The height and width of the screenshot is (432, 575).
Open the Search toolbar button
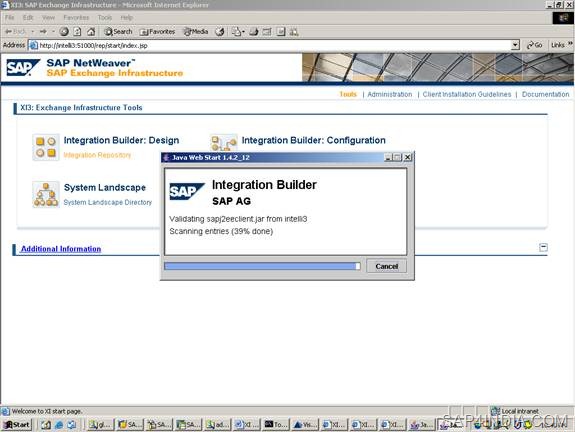[x=118, y=32]
